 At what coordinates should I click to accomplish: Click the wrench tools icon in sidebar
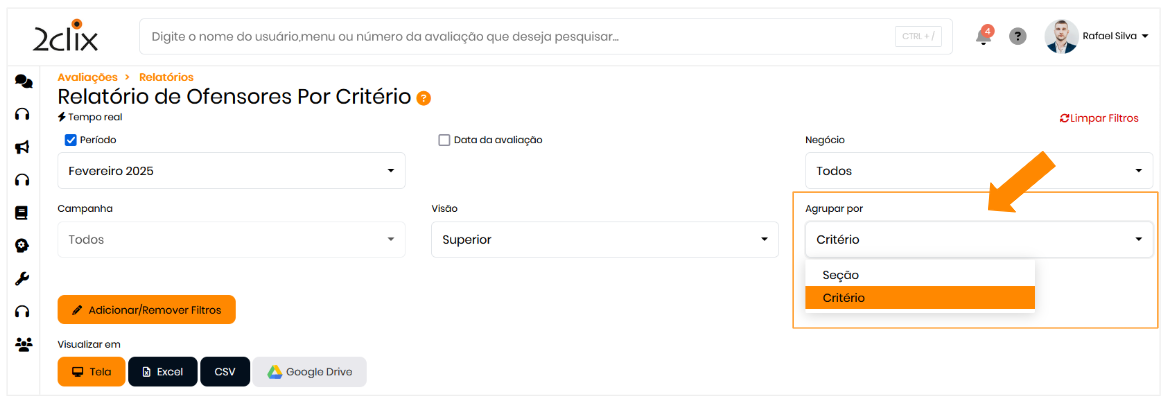click(x=22, y=279)
